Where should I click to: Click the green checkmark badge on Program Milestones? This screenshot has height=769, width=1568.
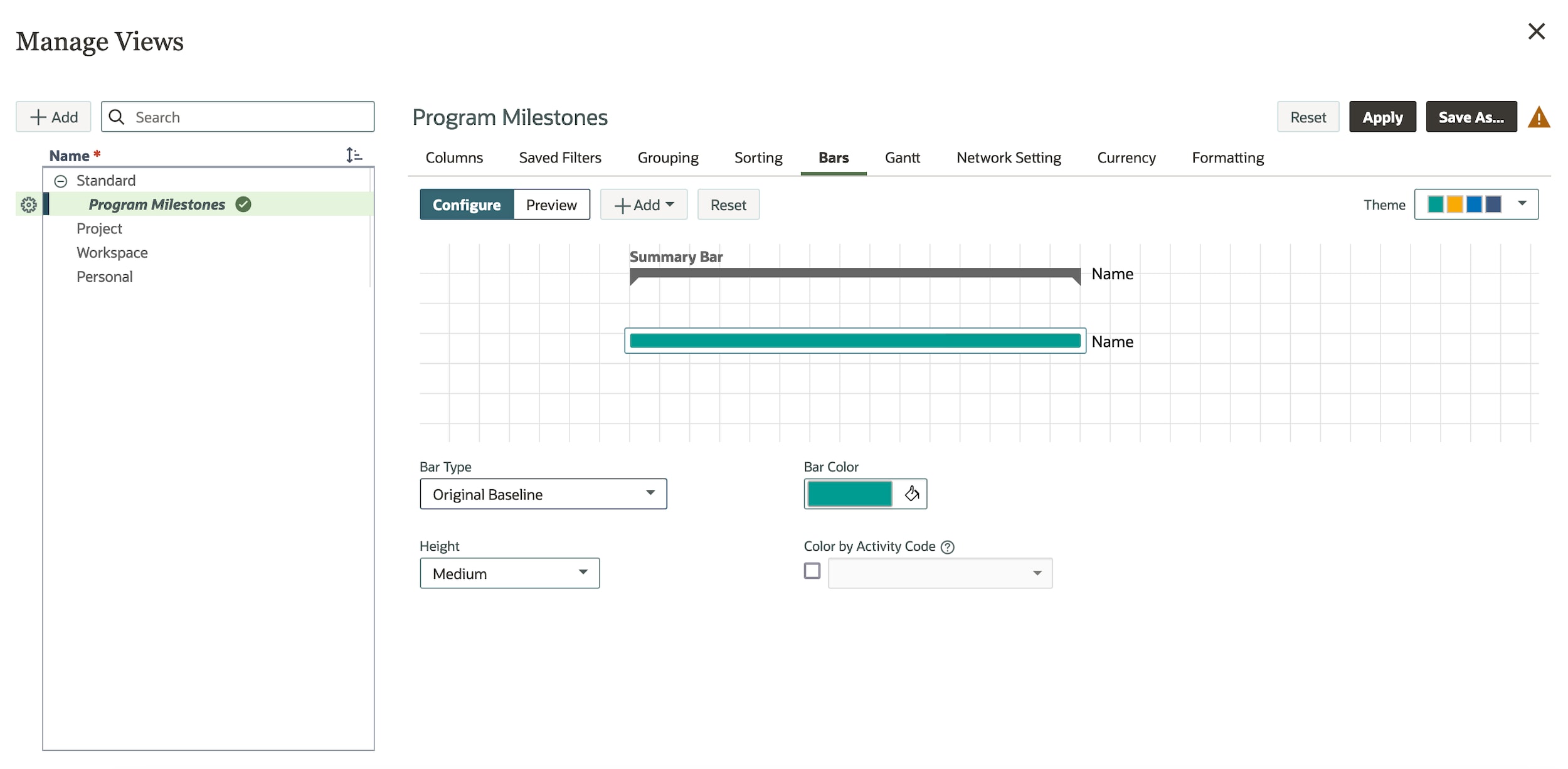coord(243,204)
